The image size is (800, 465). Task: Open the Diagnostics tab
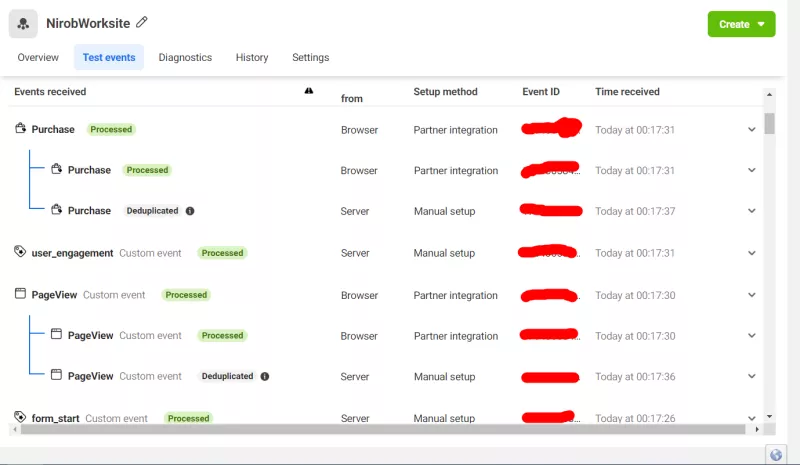[185, 57]
